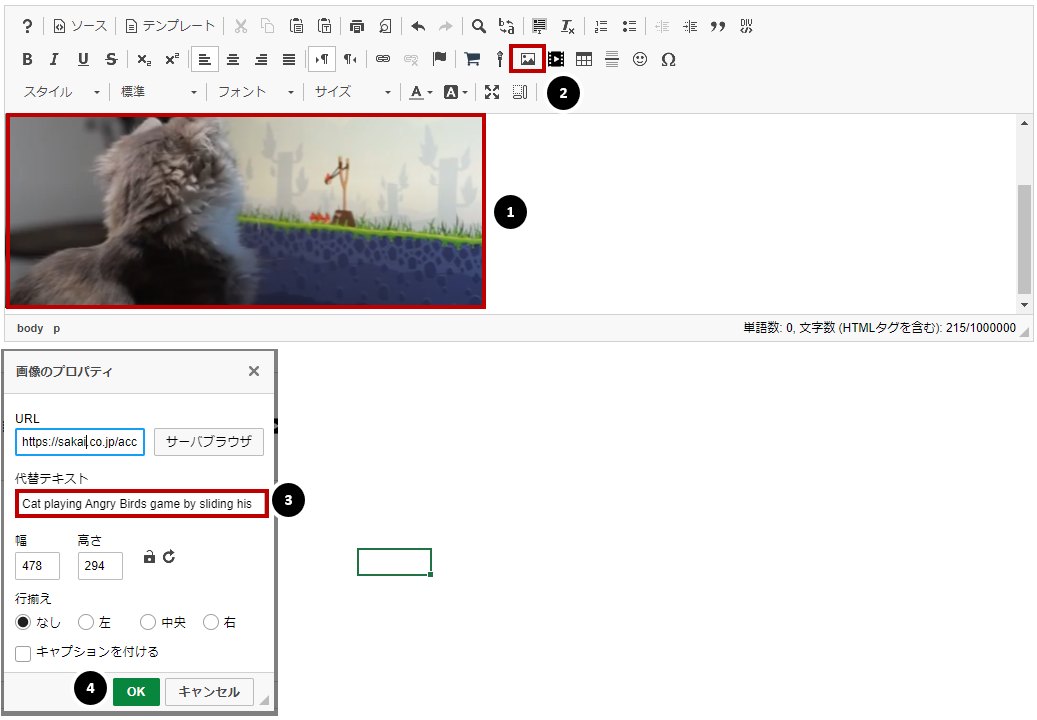The image size is (1037, 720).
Task: Click the insert video icon
Action: 556,60
